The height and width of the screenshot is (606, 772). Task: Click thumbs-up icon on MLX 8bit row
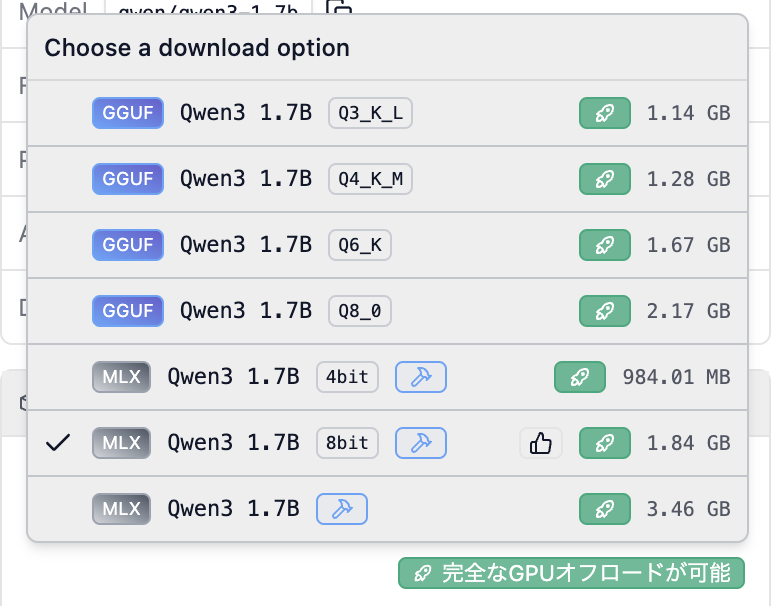[541, 443]
